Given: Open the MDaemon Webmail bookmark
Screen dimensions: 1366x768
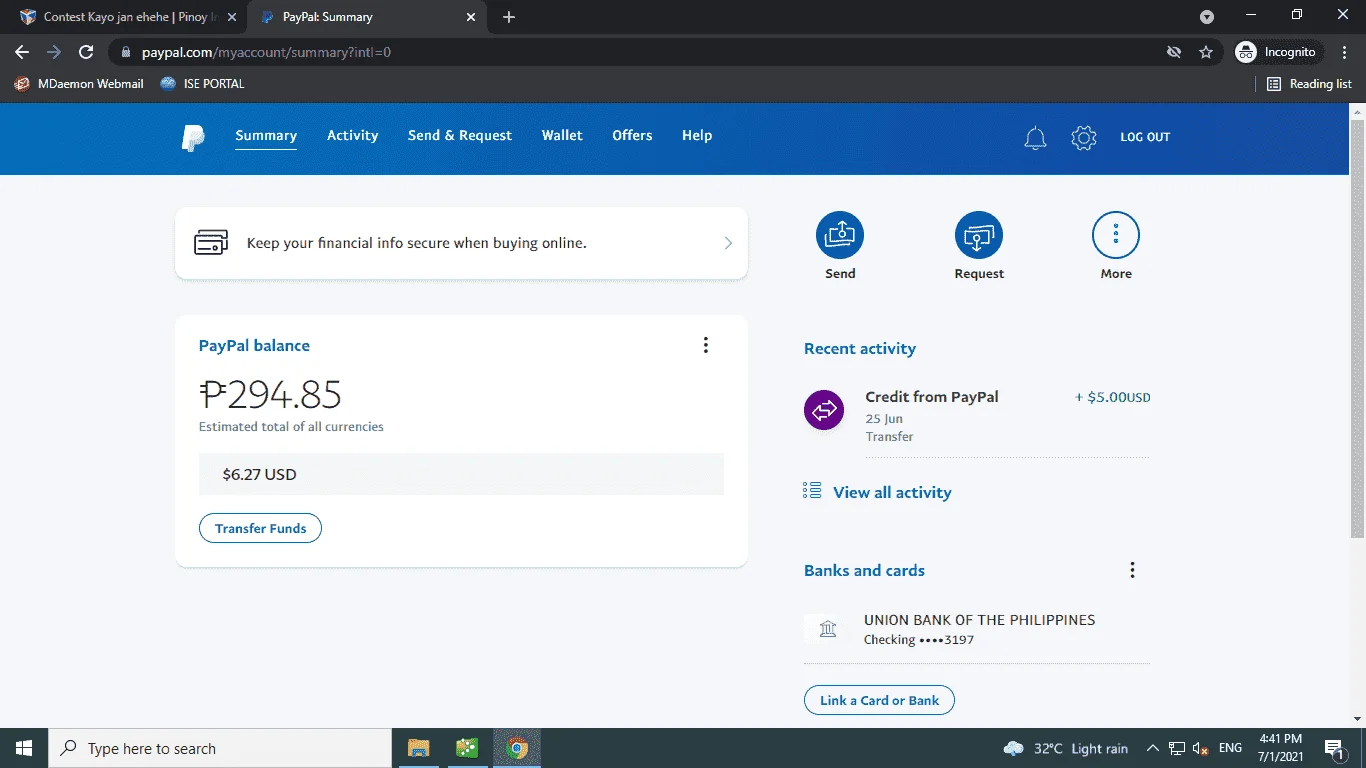Looking at the screenshot, I should tap(79, 84).
